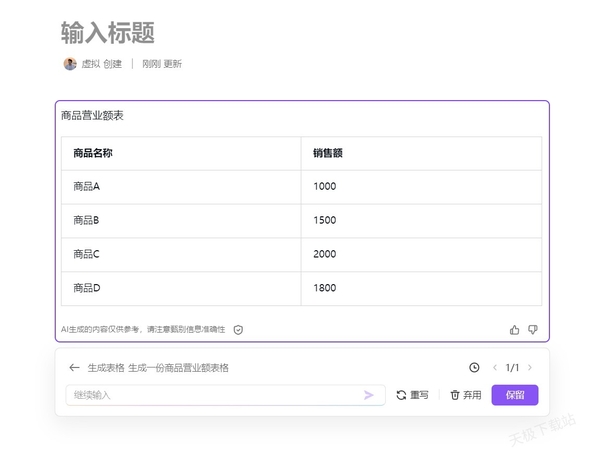600x454 pixels.
Task: Click the thumbs down feedback icon
Action: tap(533, 329)
